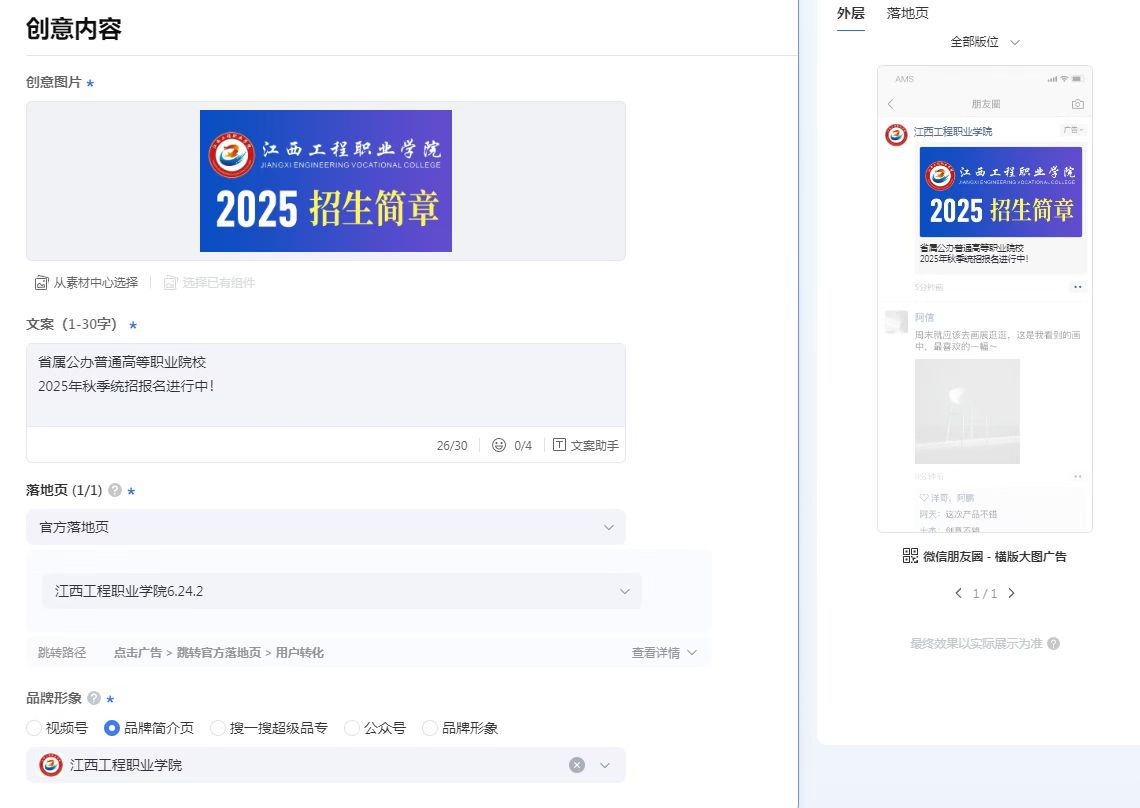The image size is (1140, 808).
Task: Open the 官方落地页 type dropdown
Action: [x=326, y=527]
